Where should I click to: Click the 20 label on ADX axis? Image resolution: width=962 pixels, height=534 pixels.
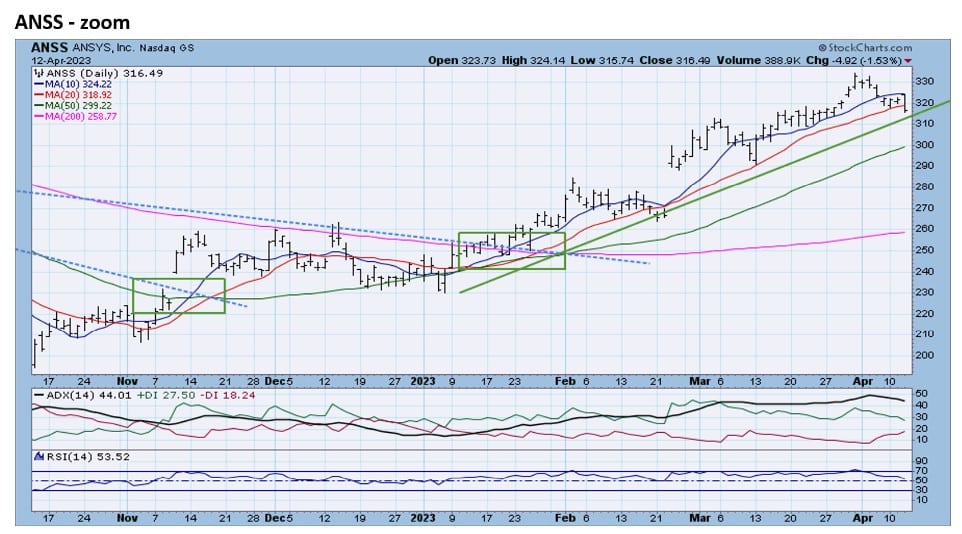(x=922, y=428)
